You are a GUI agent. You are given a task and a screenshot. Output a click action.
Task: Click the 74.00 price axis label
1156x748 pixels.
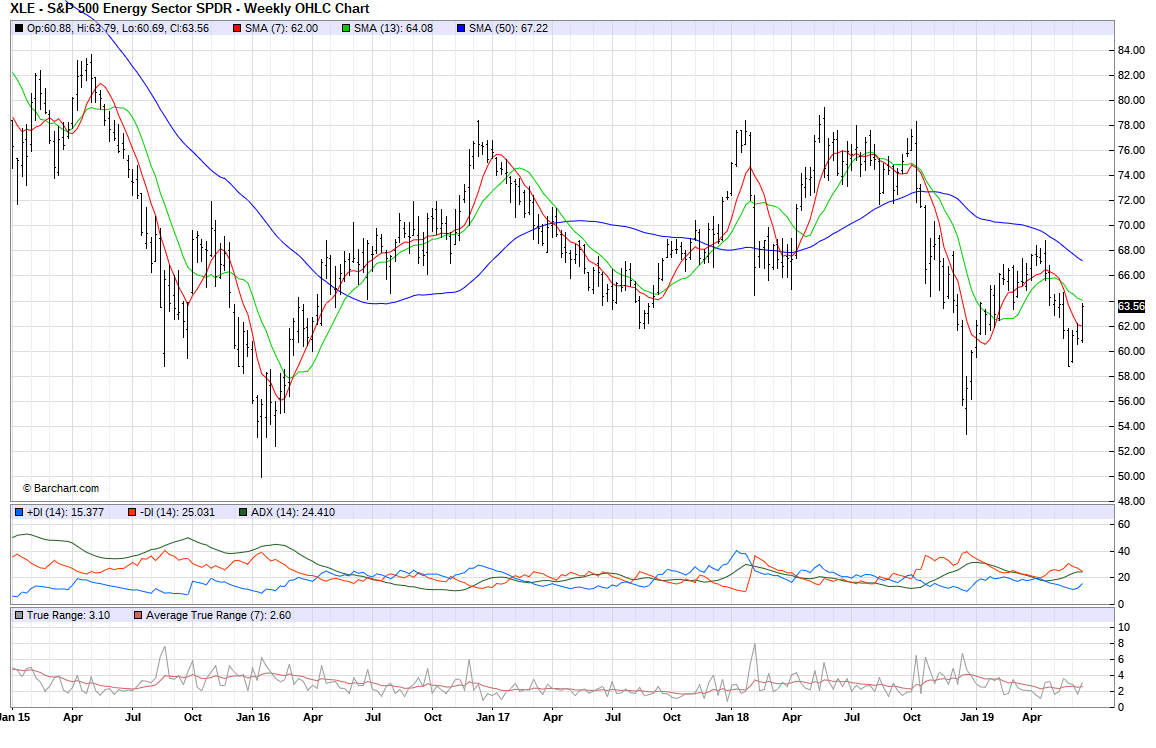click(1132, 175)
